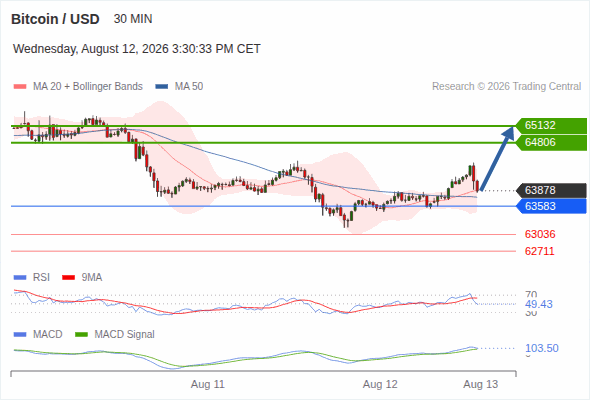Click the RSI blue legend swatch
Image resolution: width=590 pixels, height=400 pixels.
20,278
